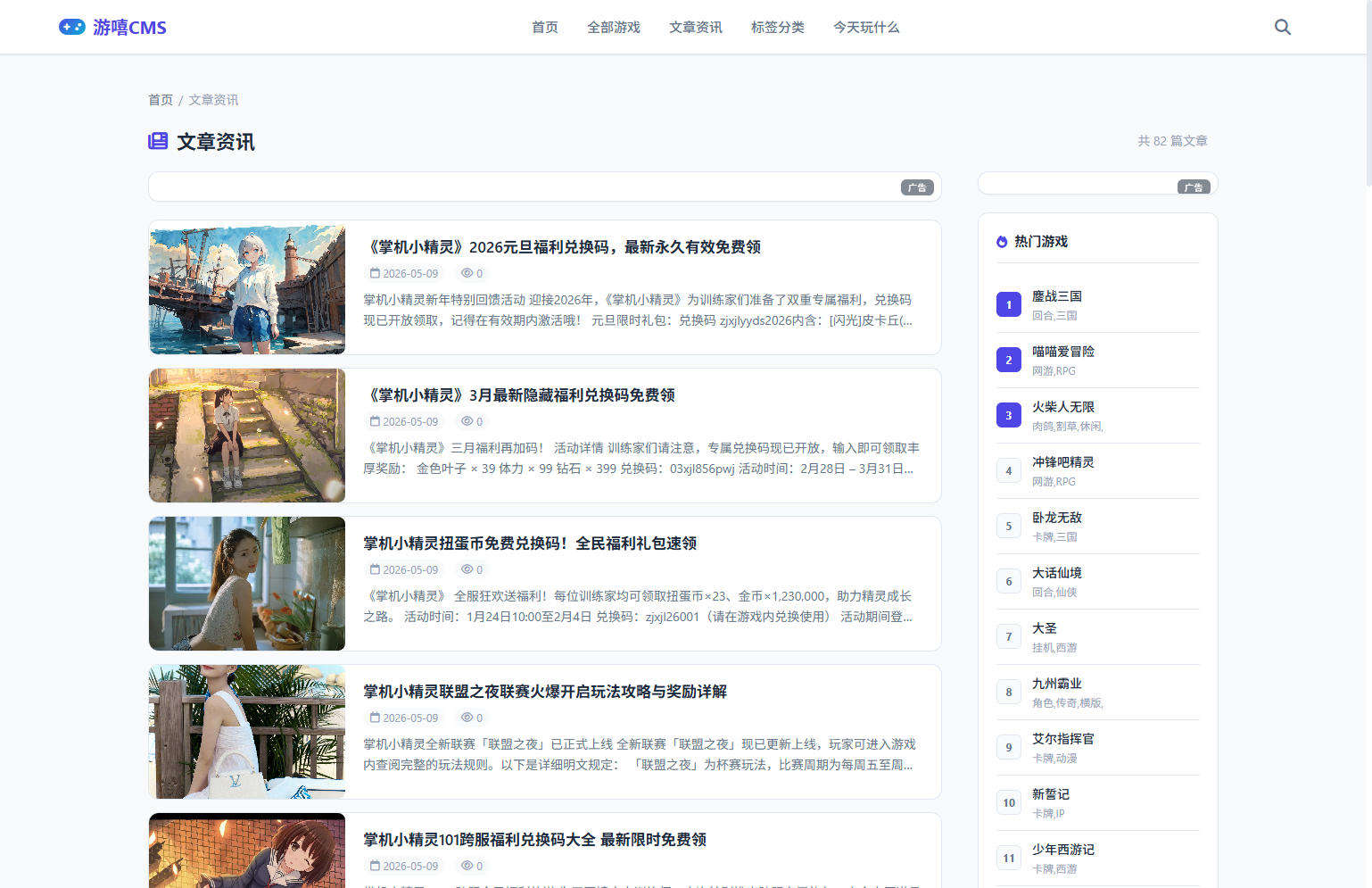Open hot game 少年西游记

[x=1063, y=850]
